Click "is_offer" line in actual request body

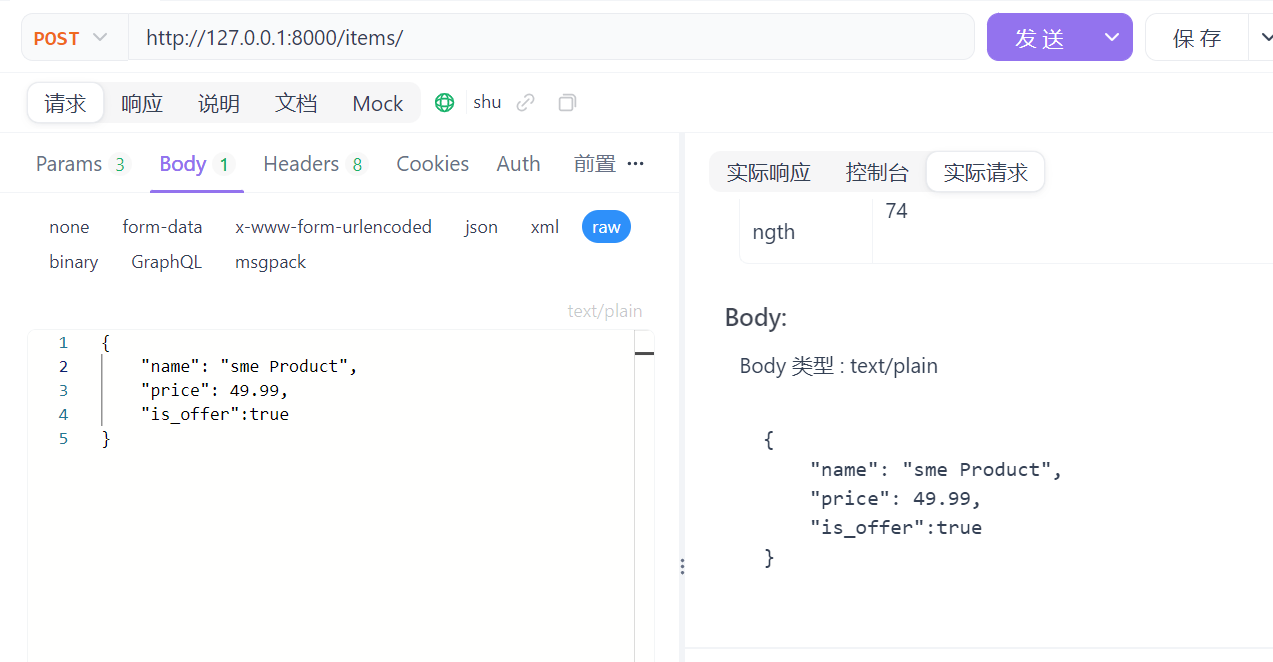pyautogui.click(x=896, y=528)
